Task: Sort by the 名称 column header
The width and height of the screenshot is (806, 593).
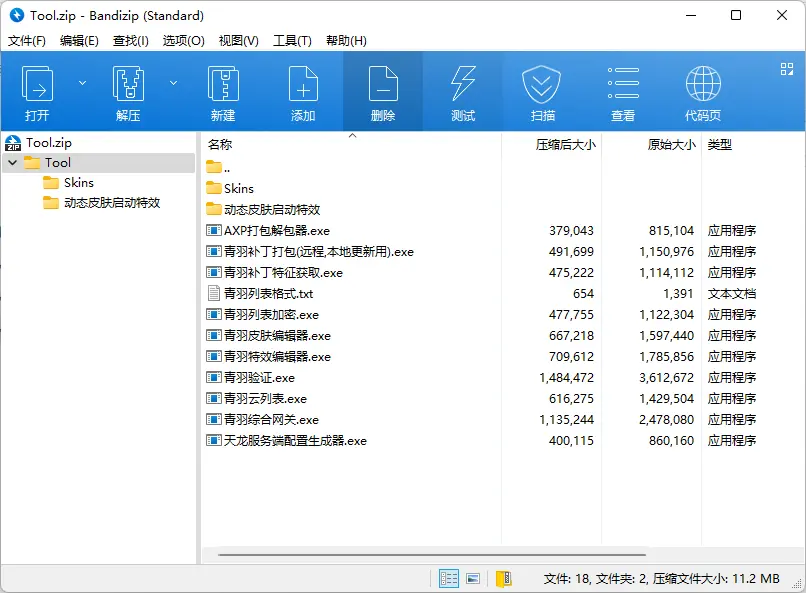Action: [220, 145]
